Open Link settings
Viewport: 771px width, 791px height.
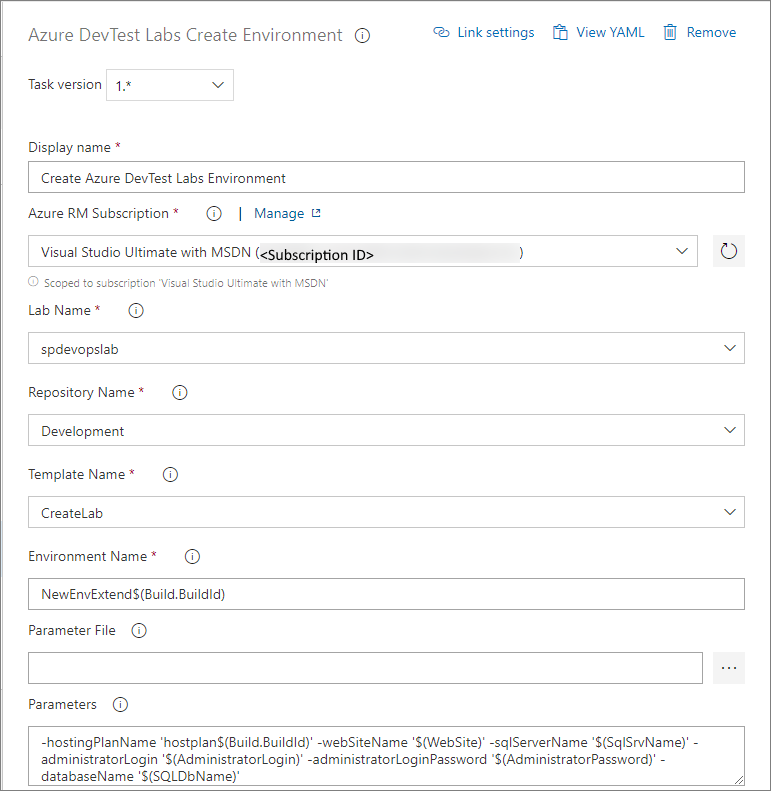click(x=484, y=33)
